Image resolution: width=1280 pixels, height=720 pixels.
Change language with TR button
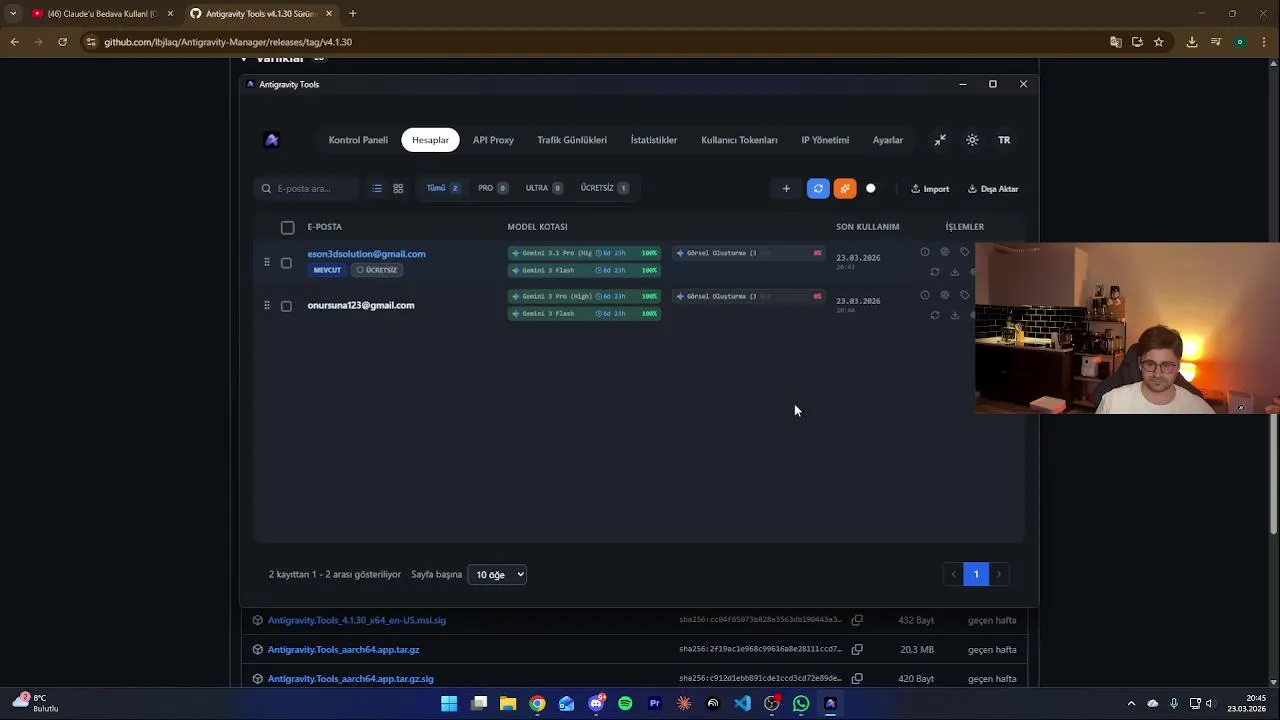[1004, 140]
